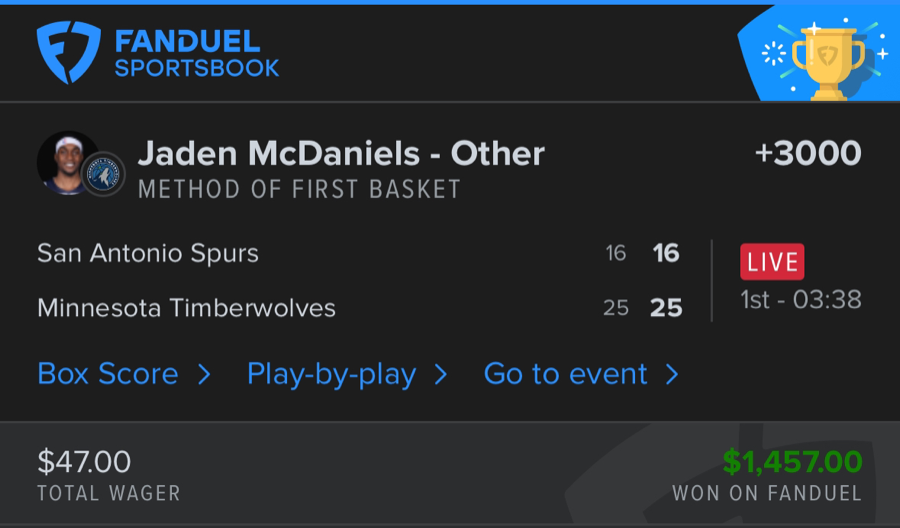Viewport: 900px width, 528px height.
Task: Open the Box Score link
Action: 108,374
